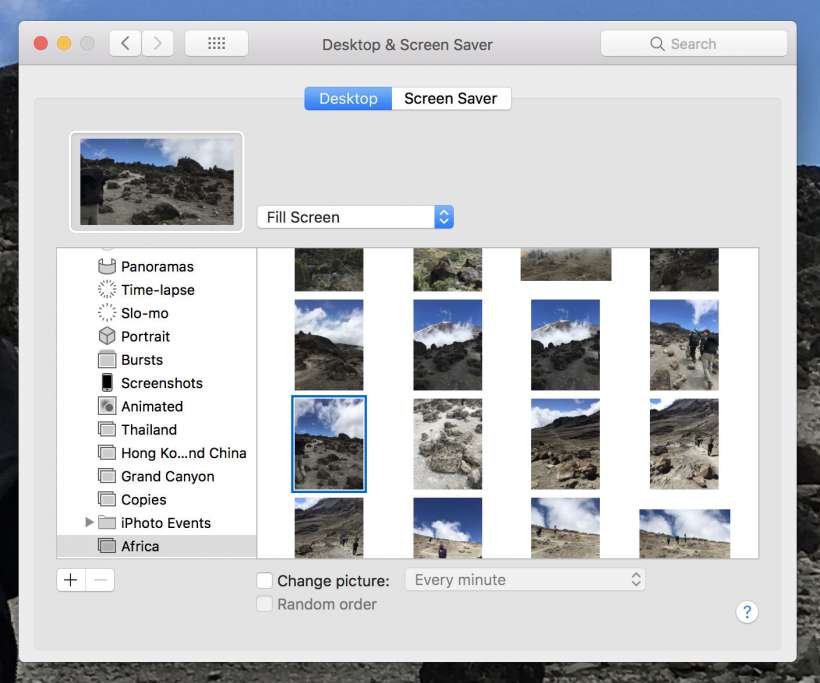Click the current desktop preview image
Image resolution: width=820 pixels, height=683 pixels.
157,181
